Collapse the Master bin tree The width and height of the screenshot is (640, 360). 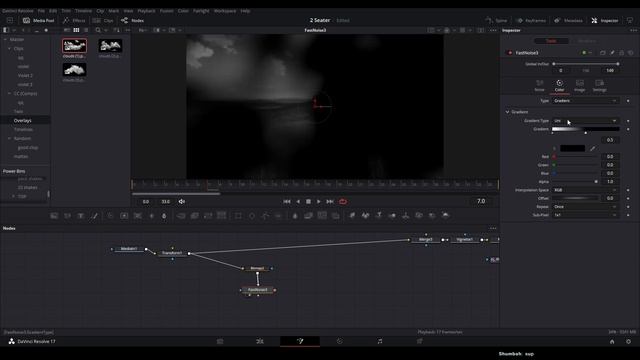tap(5, 40)
